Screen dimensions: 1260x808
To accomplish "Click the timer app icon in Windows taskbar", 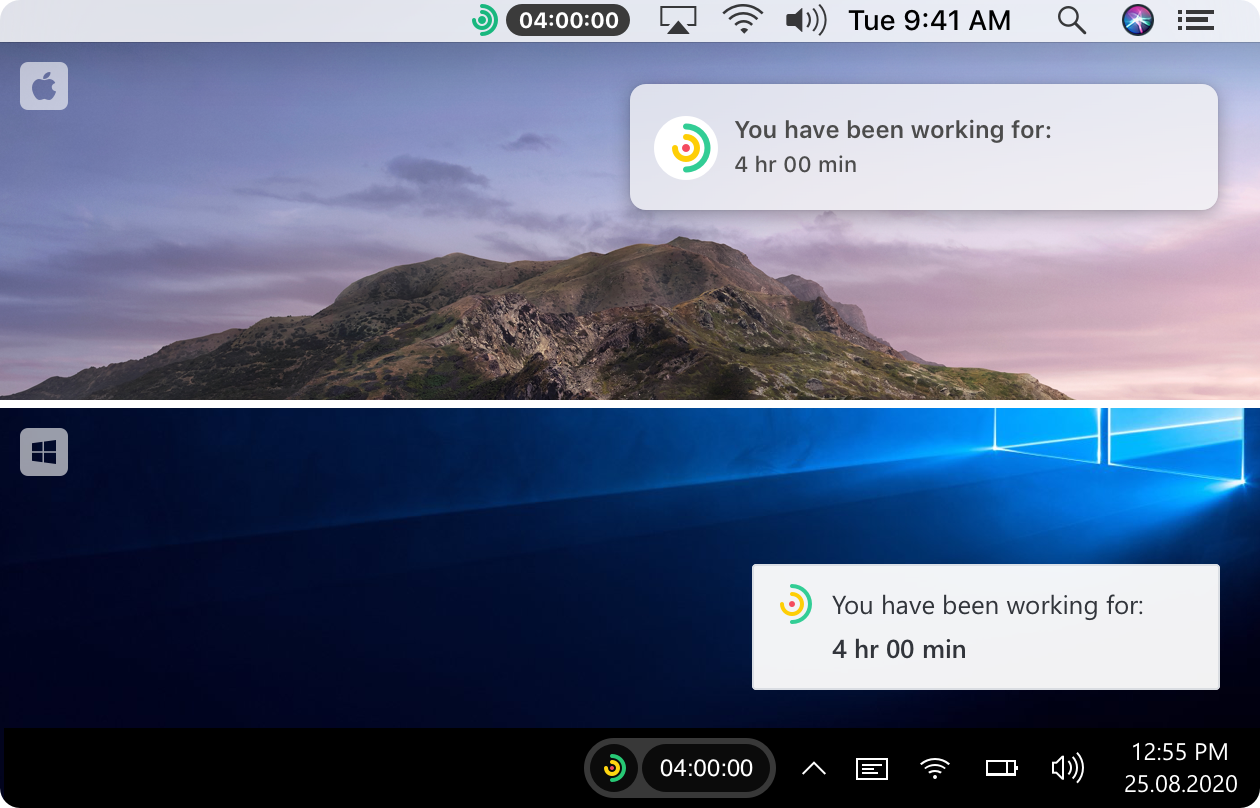I will [x=614, y=768].
